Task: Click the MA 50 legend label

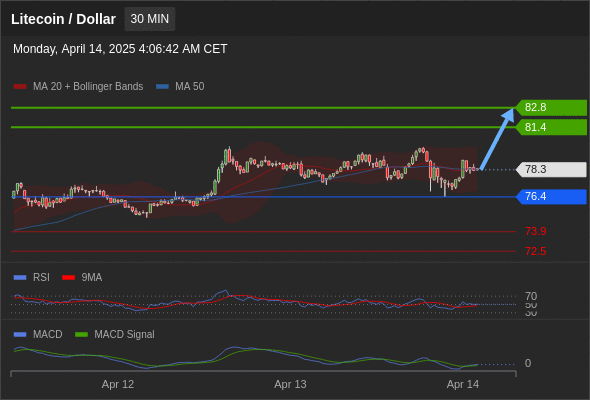Action: pos(190,87)
